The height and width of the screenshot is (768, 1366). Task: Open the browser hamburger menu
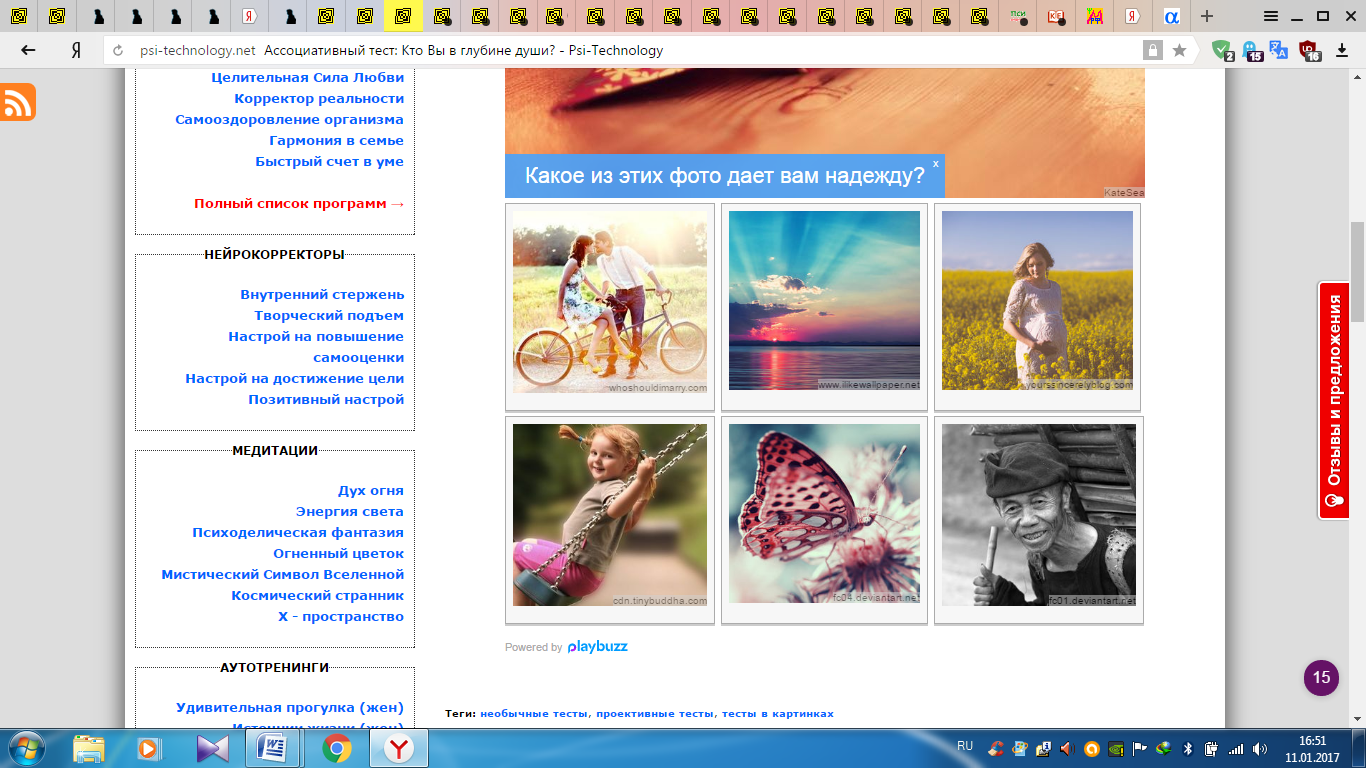[1271, 16]
